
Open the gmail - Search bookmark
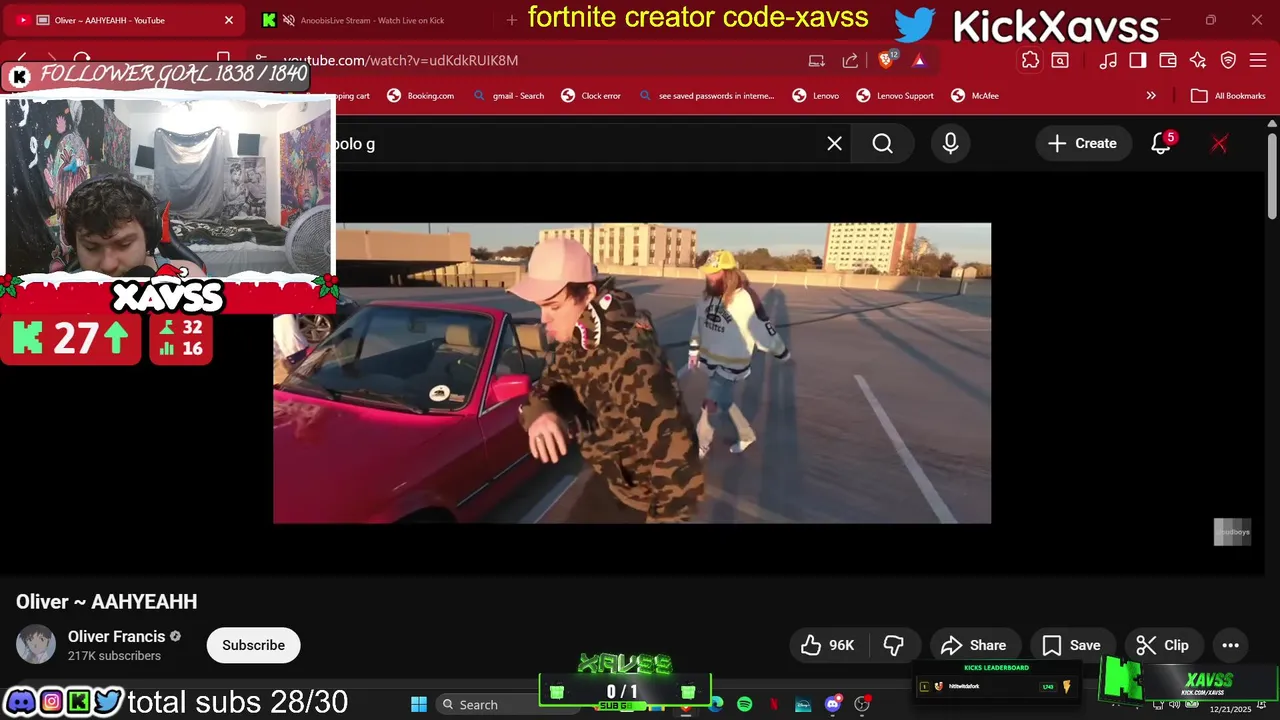pyautogui.click(x=509, y=96)
